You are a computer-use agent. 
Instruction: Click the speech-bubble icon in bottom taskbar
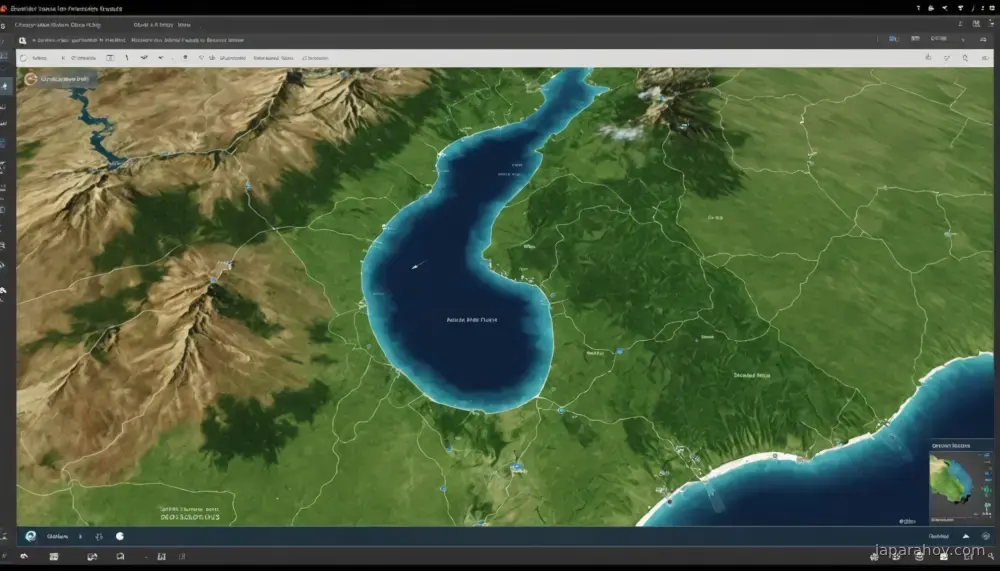(x=120, y=557)
